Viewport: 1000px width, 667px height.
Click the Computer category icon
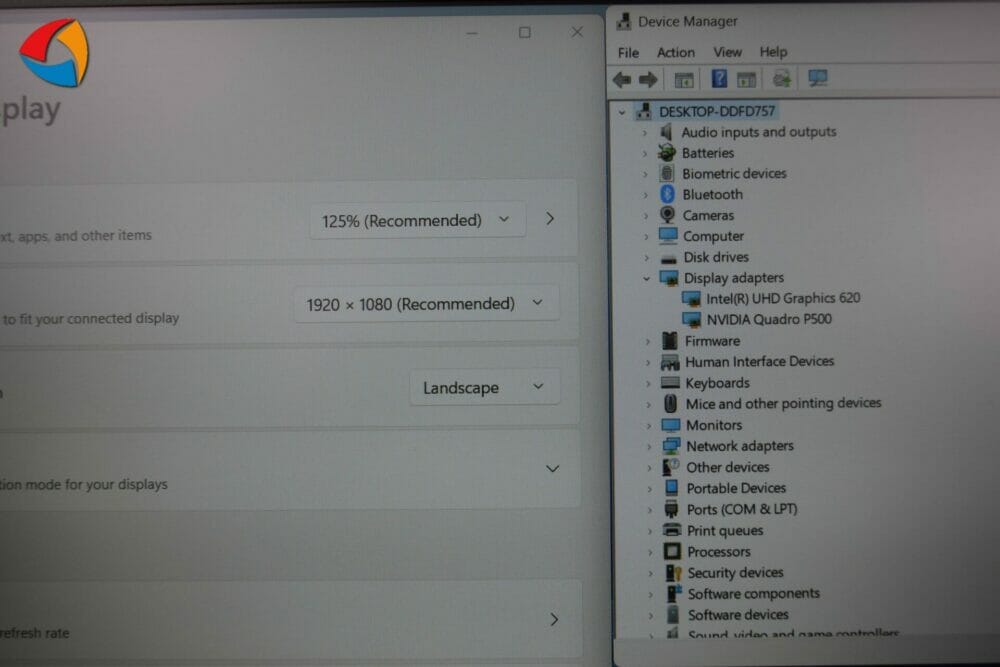668,236
